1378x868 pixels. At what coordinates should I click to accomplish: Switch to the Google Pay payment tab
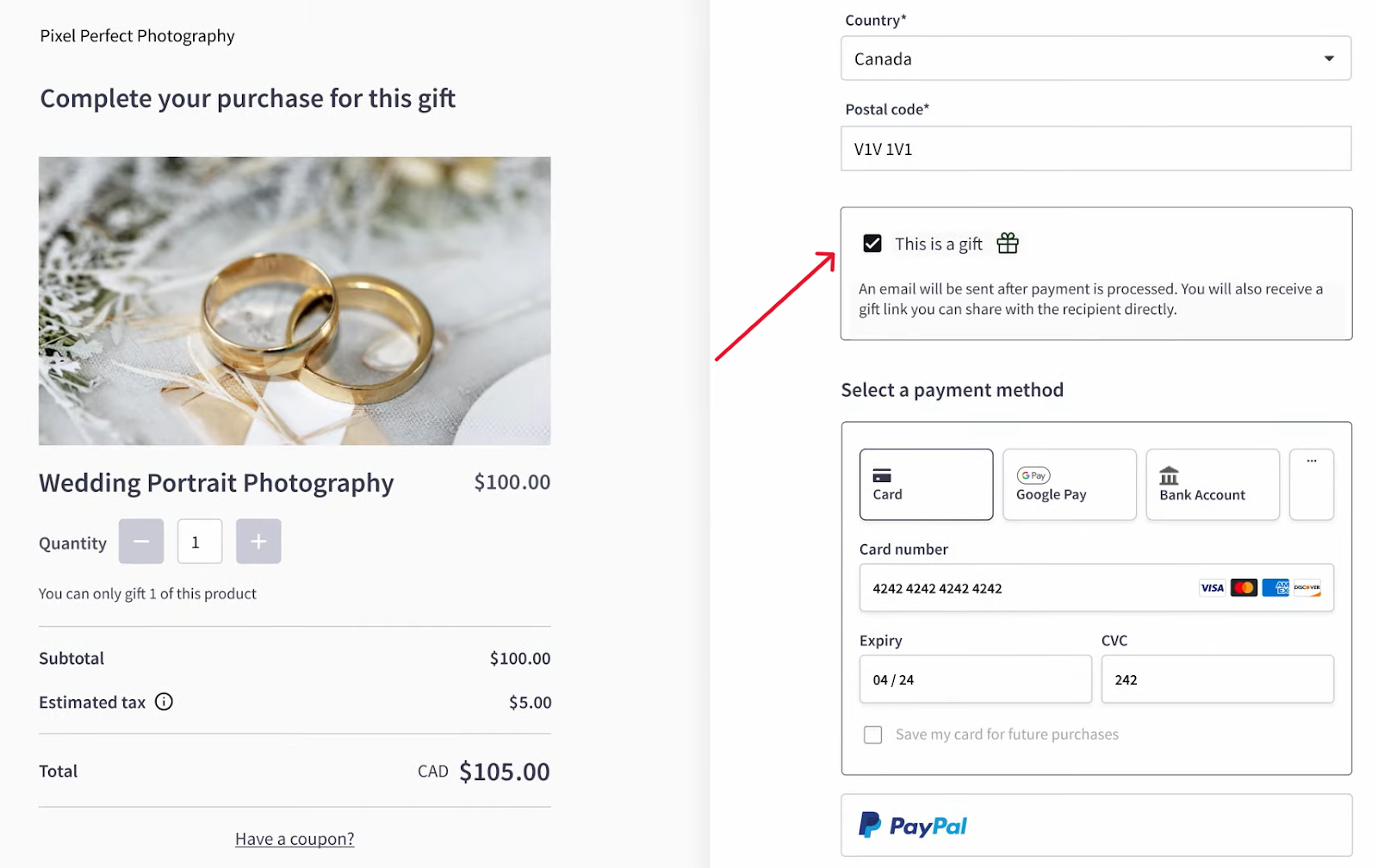point(1069,484)
